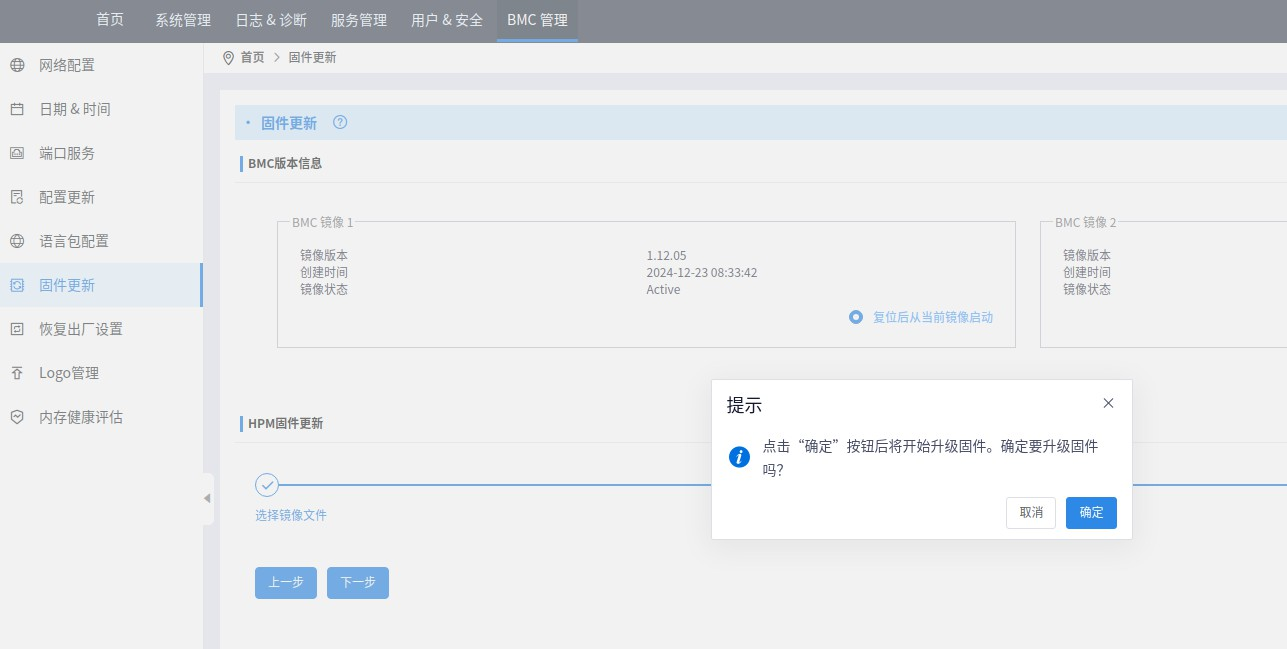Click the restore factory settings icon

click(x=17, y=329)
